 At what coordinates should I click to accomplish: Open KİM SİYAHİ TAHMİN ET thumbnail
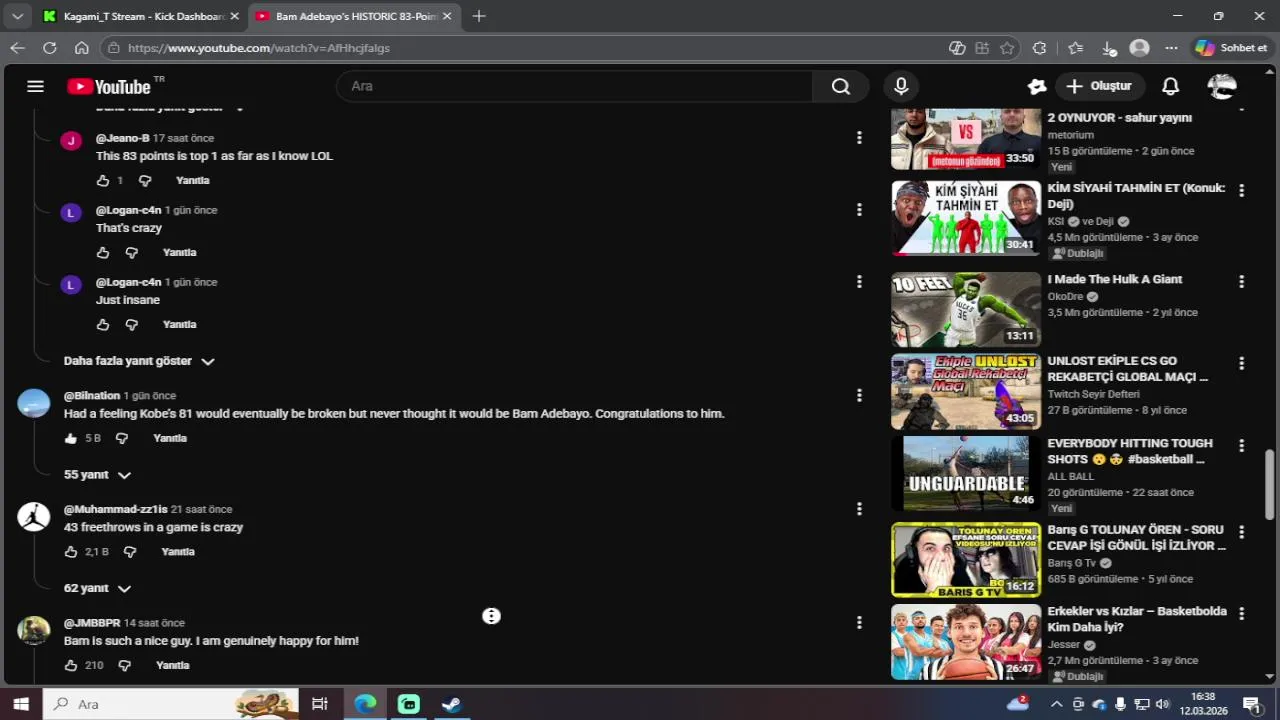pyautogui.click(x=966, y=218)
